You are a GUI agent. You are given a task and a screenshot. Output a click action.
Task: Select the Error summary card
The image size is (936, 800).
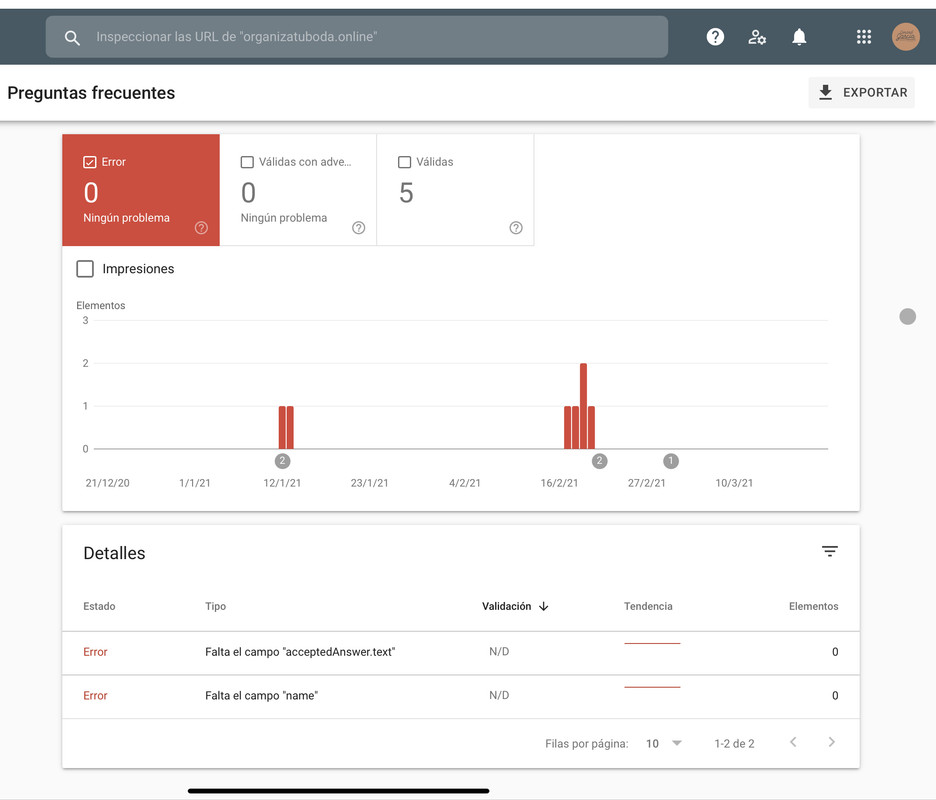pos(141,190)
